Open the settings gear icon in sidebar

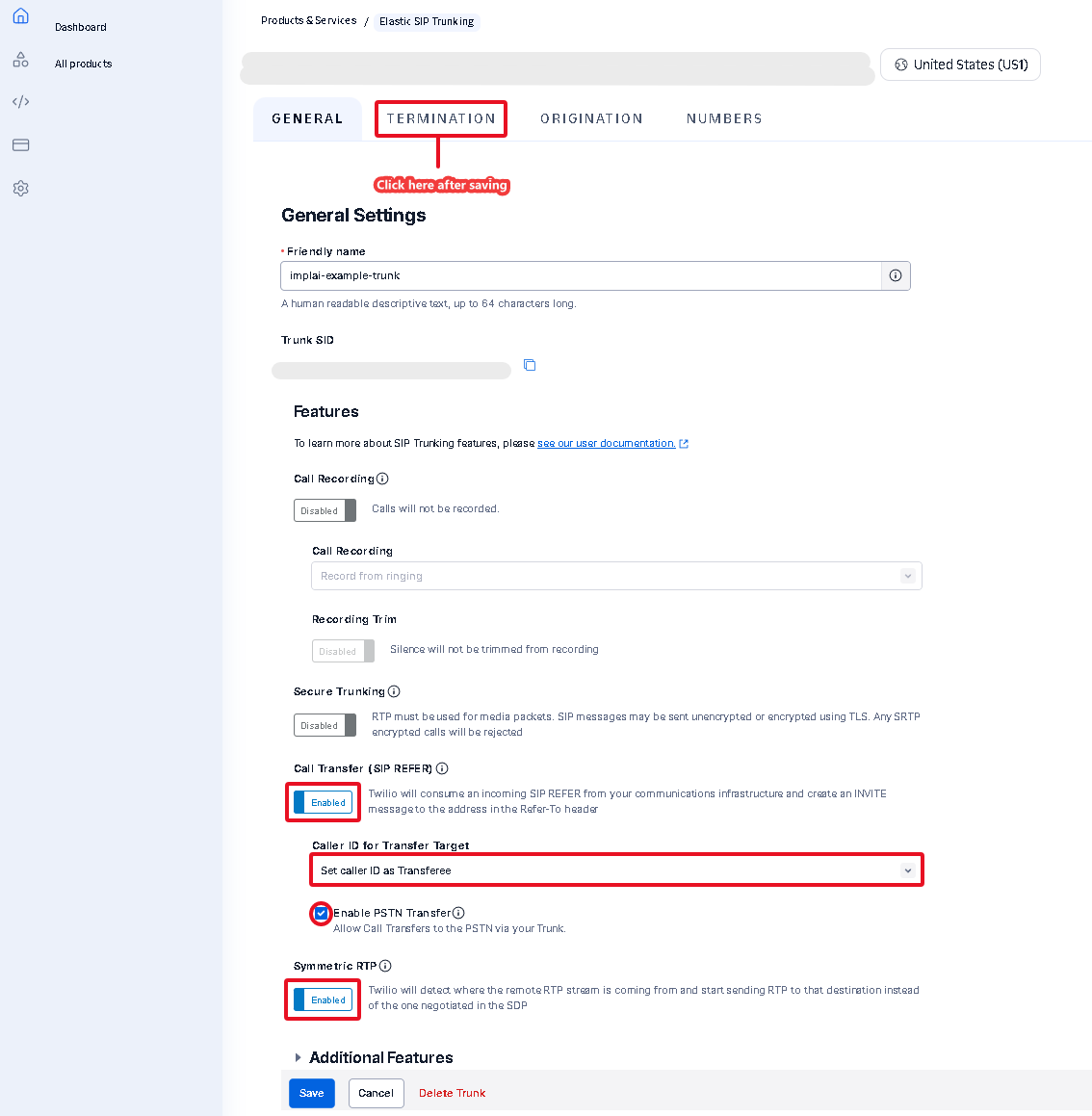point(20,189)
